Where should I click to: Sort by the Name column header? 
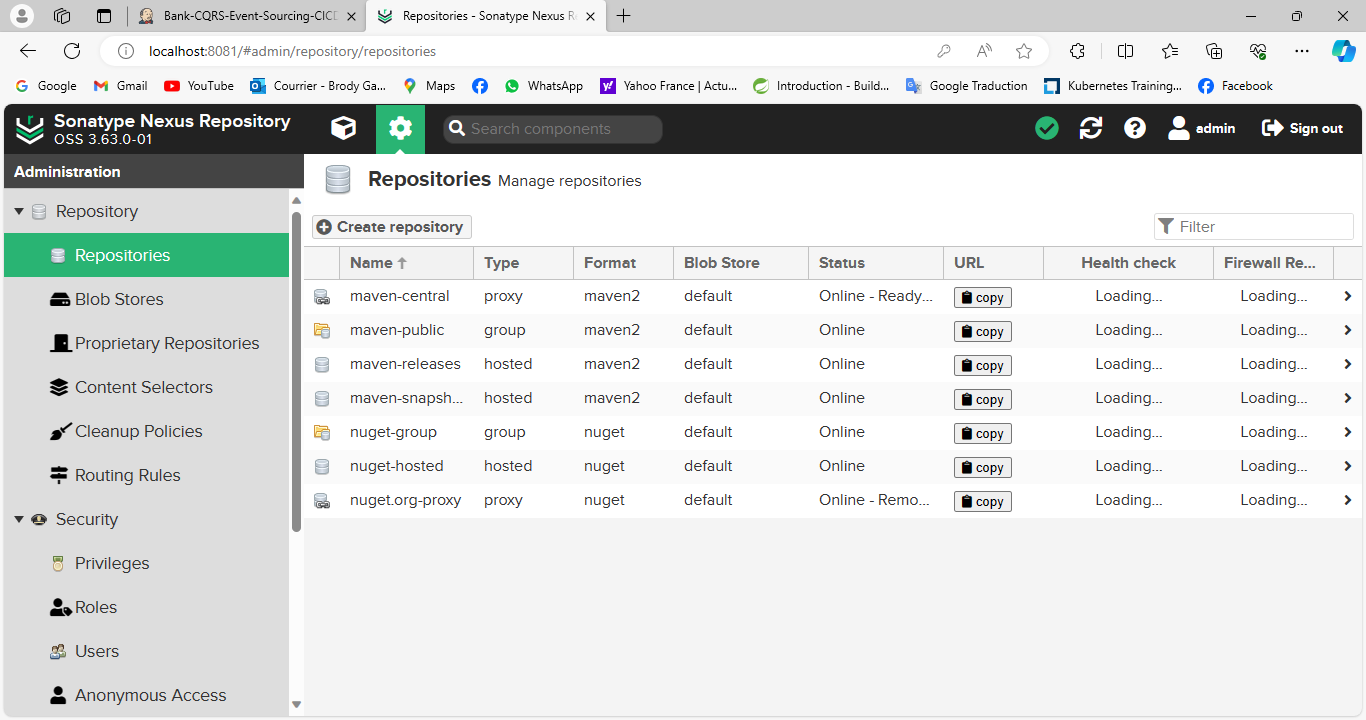click(406, 263)
